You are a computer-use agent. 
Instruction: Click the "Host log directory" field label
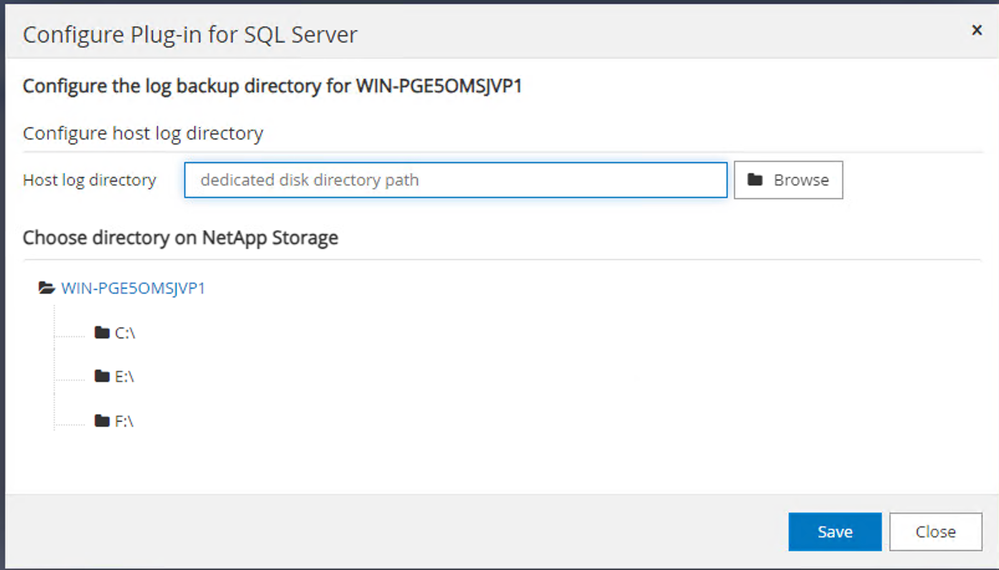[x=89, y=180]
